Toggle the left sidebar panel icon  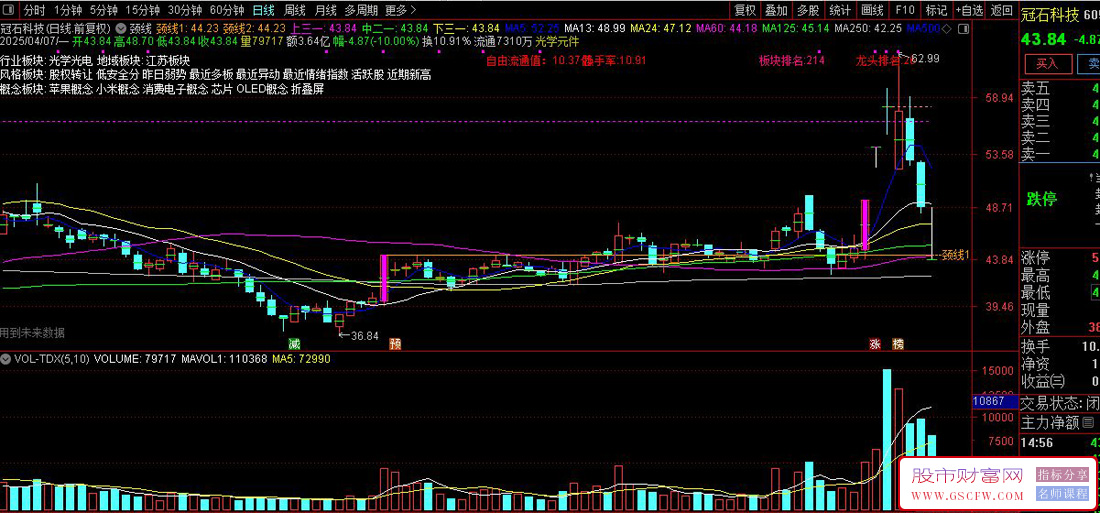click(x=10, y=11)
